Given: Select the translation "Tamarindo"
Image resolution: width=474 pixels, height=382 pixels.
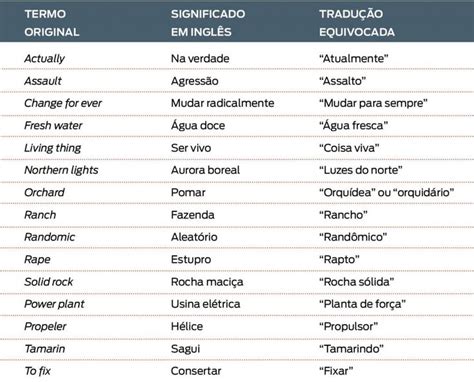Looking at the screenshot, I should pos(351,349).
